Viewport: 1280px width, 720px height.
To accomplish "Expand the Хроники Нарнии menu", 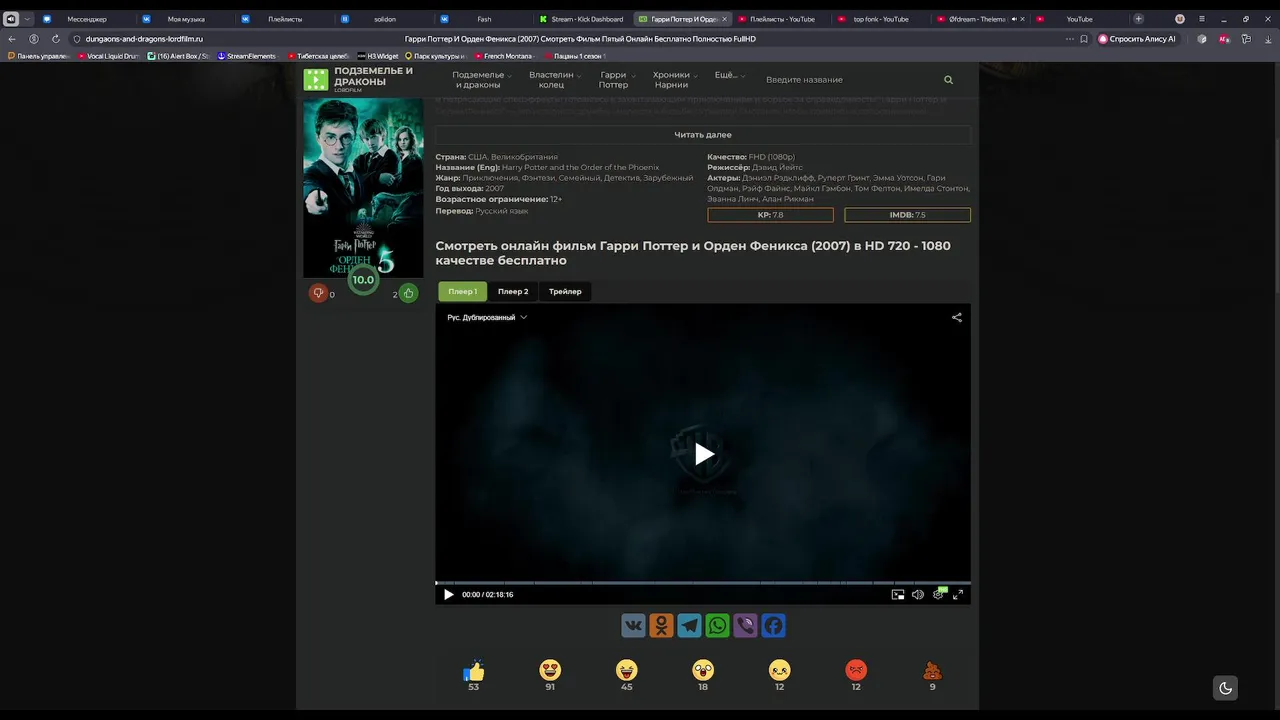I will pyautogui.click(x=673, y=80).
